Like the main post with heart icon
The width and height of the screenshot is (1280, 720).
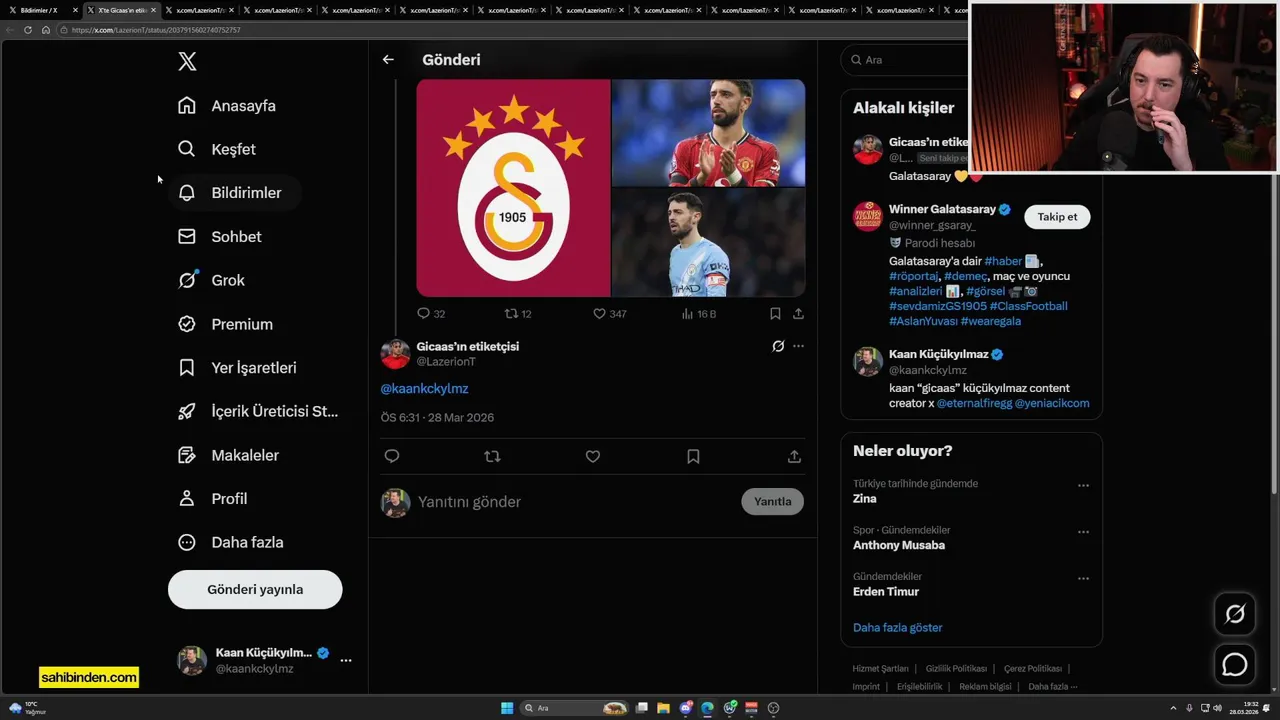(593, 456)
